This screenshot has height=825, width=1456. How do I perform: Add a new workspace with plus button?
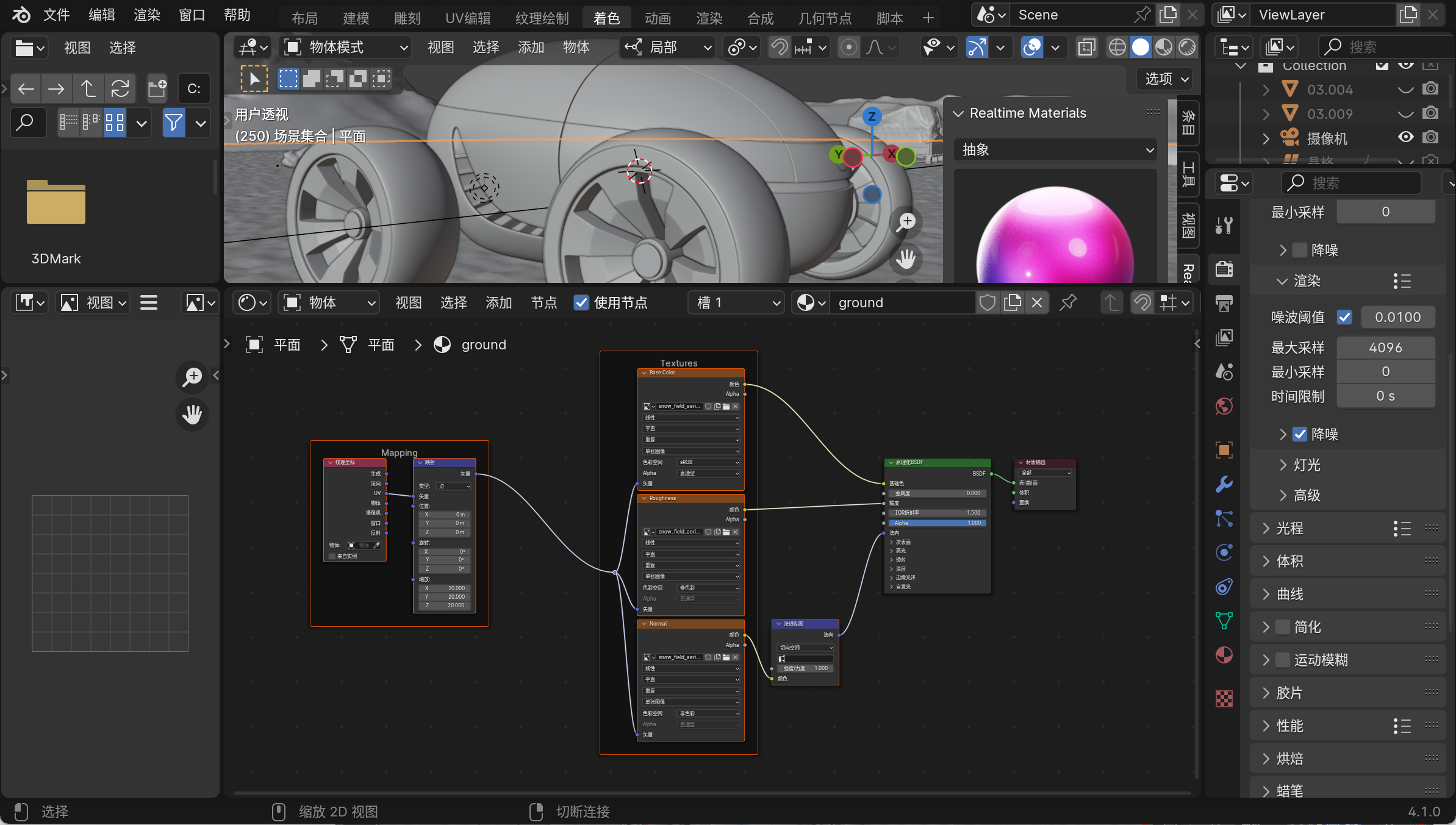928,18
